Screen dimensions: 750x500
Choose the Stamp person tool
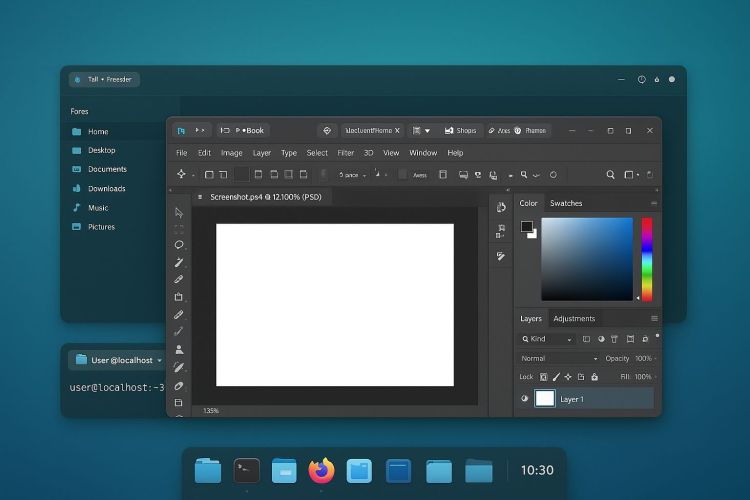pyautogui.click(x=179, y=349)
